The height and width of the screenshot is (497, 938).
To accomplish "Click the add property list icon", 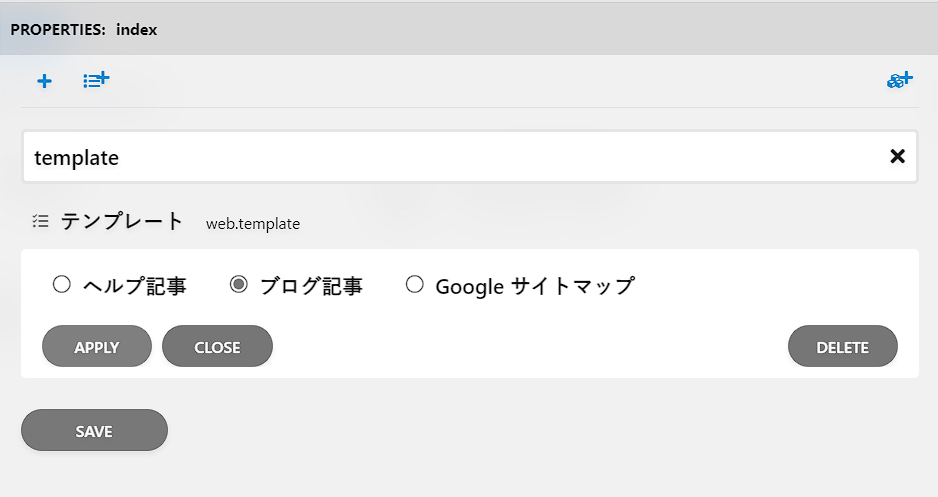I will click(x=96, y=80).
